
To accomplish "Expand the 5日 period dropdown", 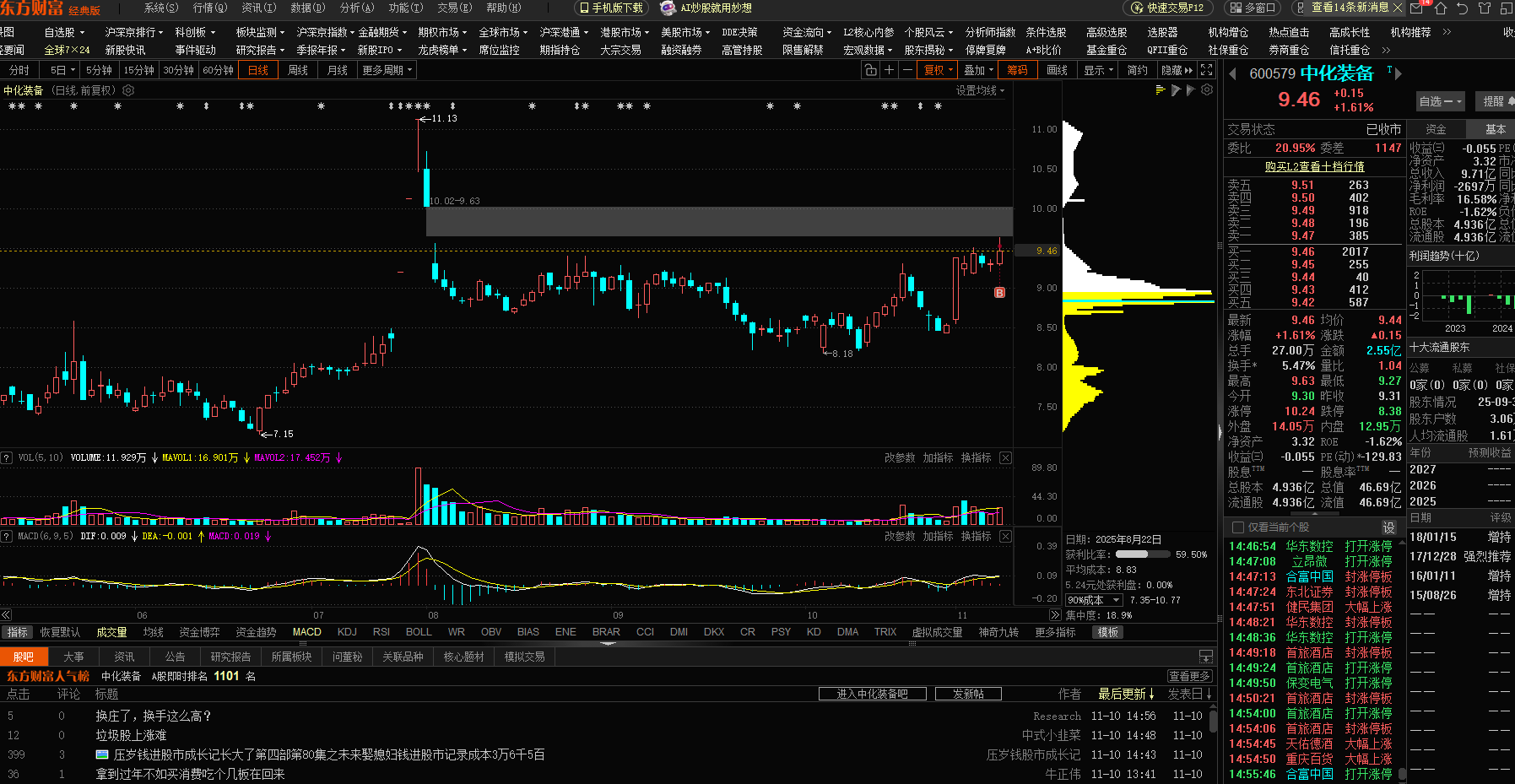I will 62,70.
